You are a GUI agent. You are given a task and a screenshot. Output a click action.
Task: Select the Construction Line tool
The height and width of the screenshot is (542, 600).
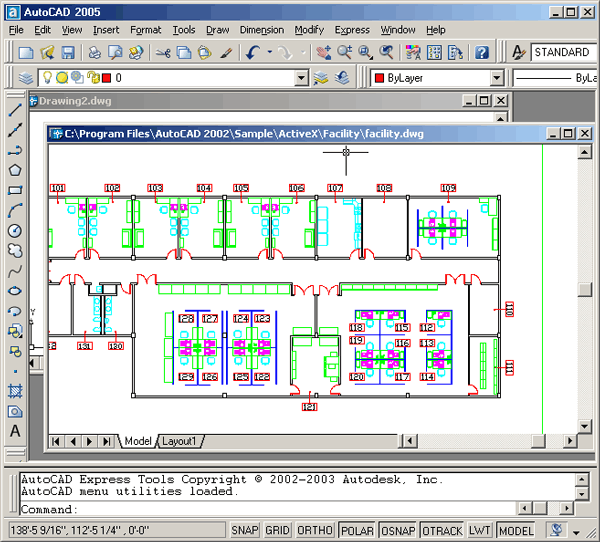(15, 130)
